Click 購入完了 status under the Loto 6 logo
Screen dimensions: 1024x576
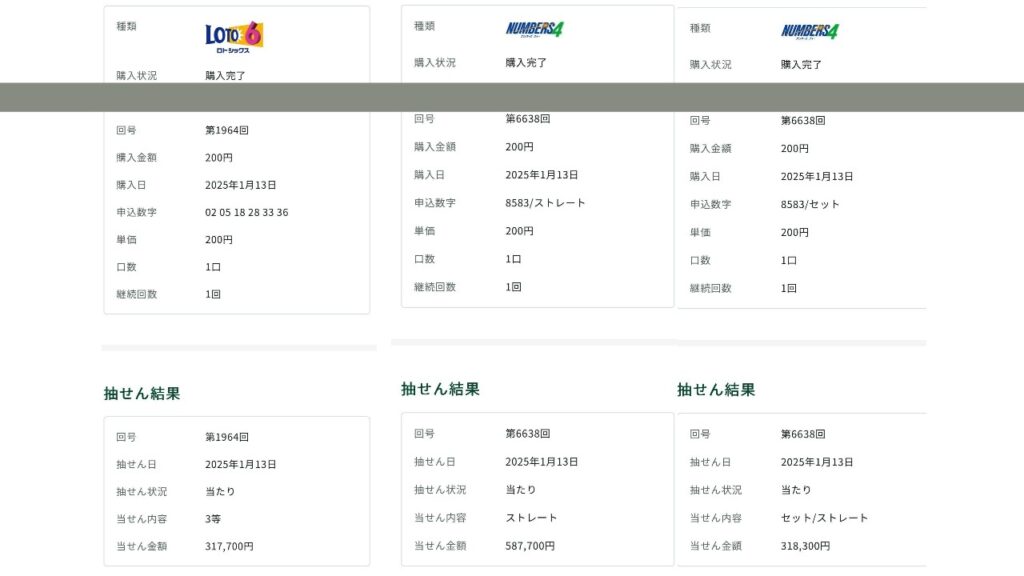tap(225, 75)
